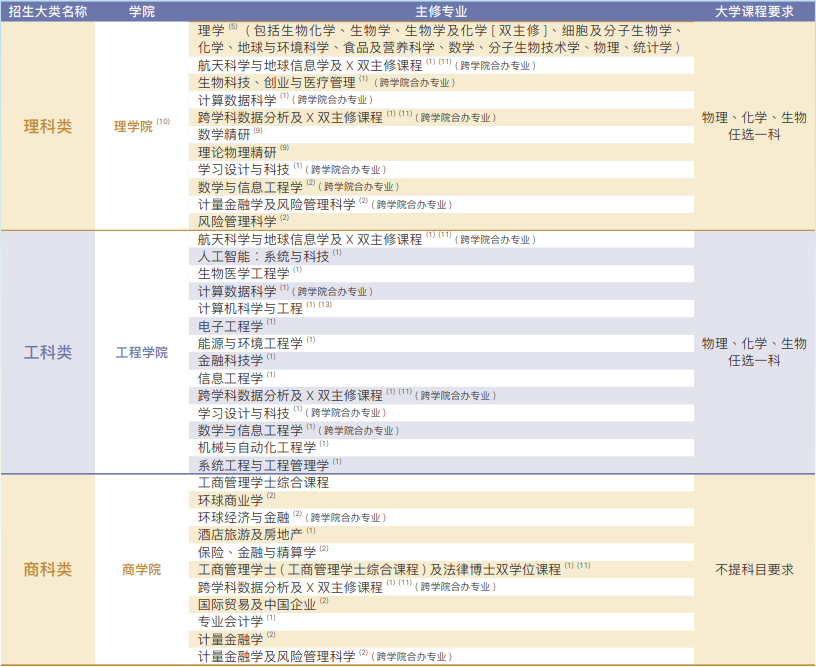Click the 主修专业 column header
816x667 pixels.
(441, 11)
